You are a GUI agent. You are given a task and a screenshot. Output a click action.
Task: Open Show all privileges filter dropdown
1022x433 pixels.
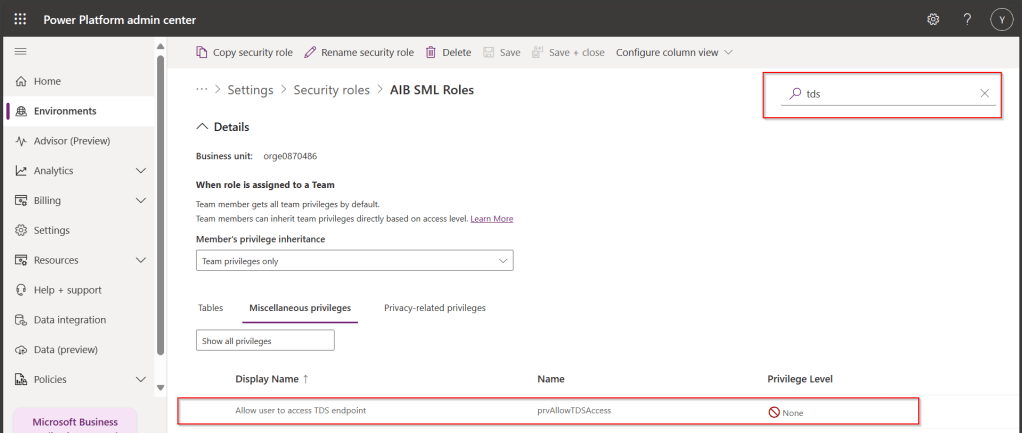(265, 341)
